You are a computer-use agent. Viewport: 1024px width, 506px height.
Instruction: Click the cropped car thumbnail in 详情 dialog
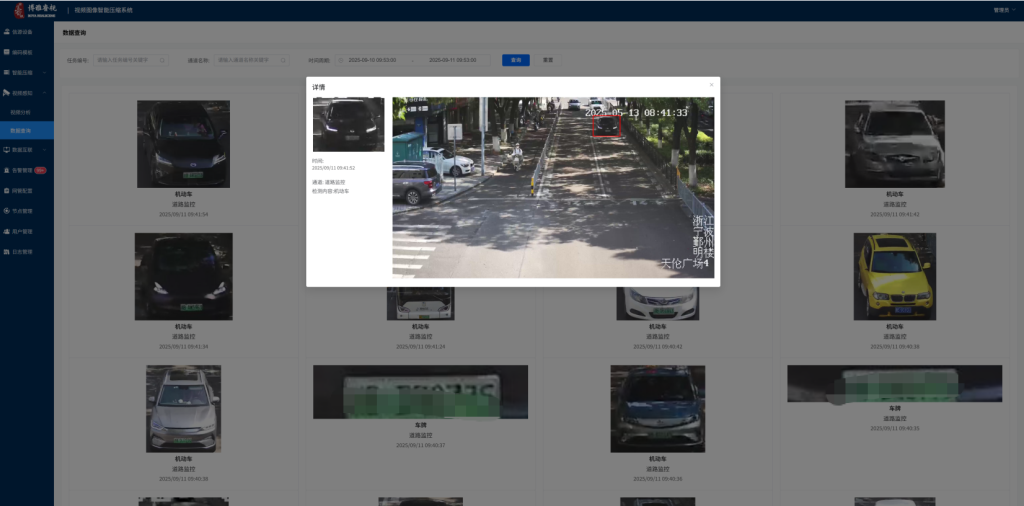(x=348, y=124)
